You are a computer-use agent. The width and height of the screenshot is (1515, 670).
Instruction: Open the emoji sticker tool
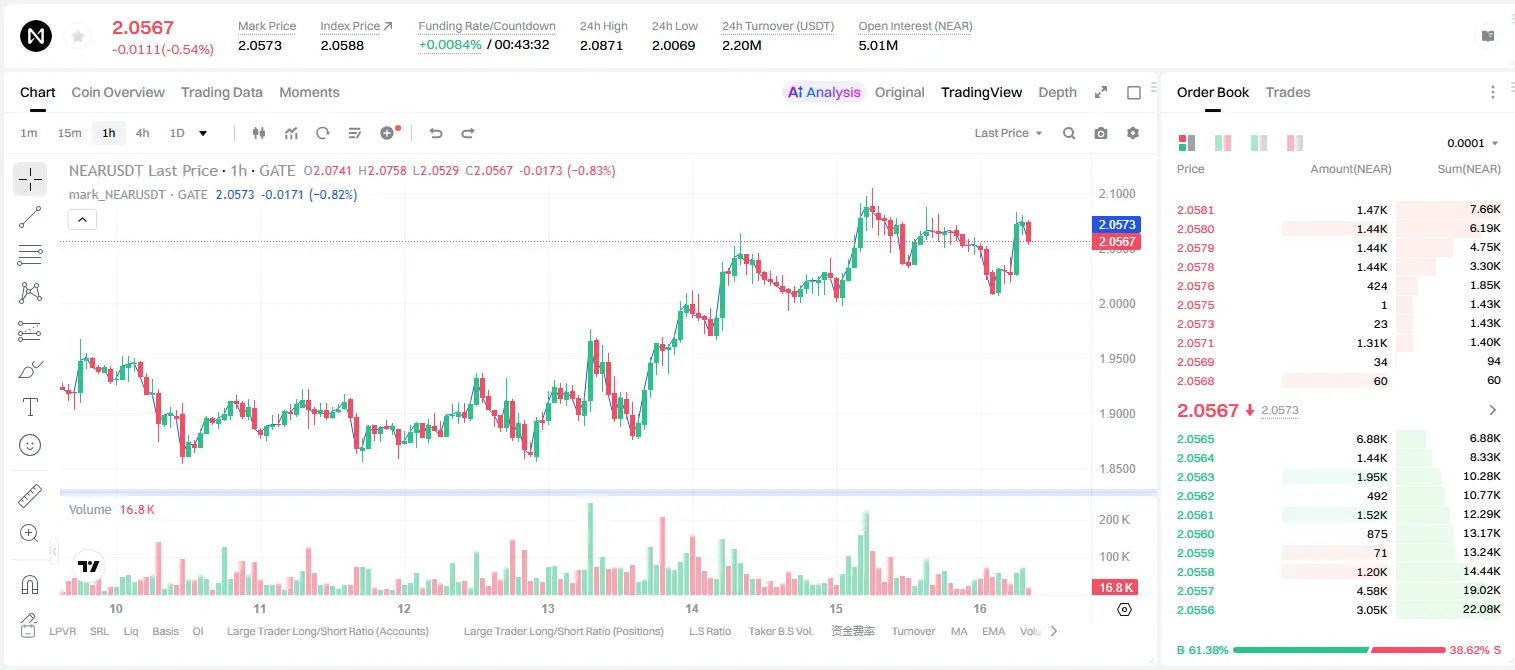point(30,445)
